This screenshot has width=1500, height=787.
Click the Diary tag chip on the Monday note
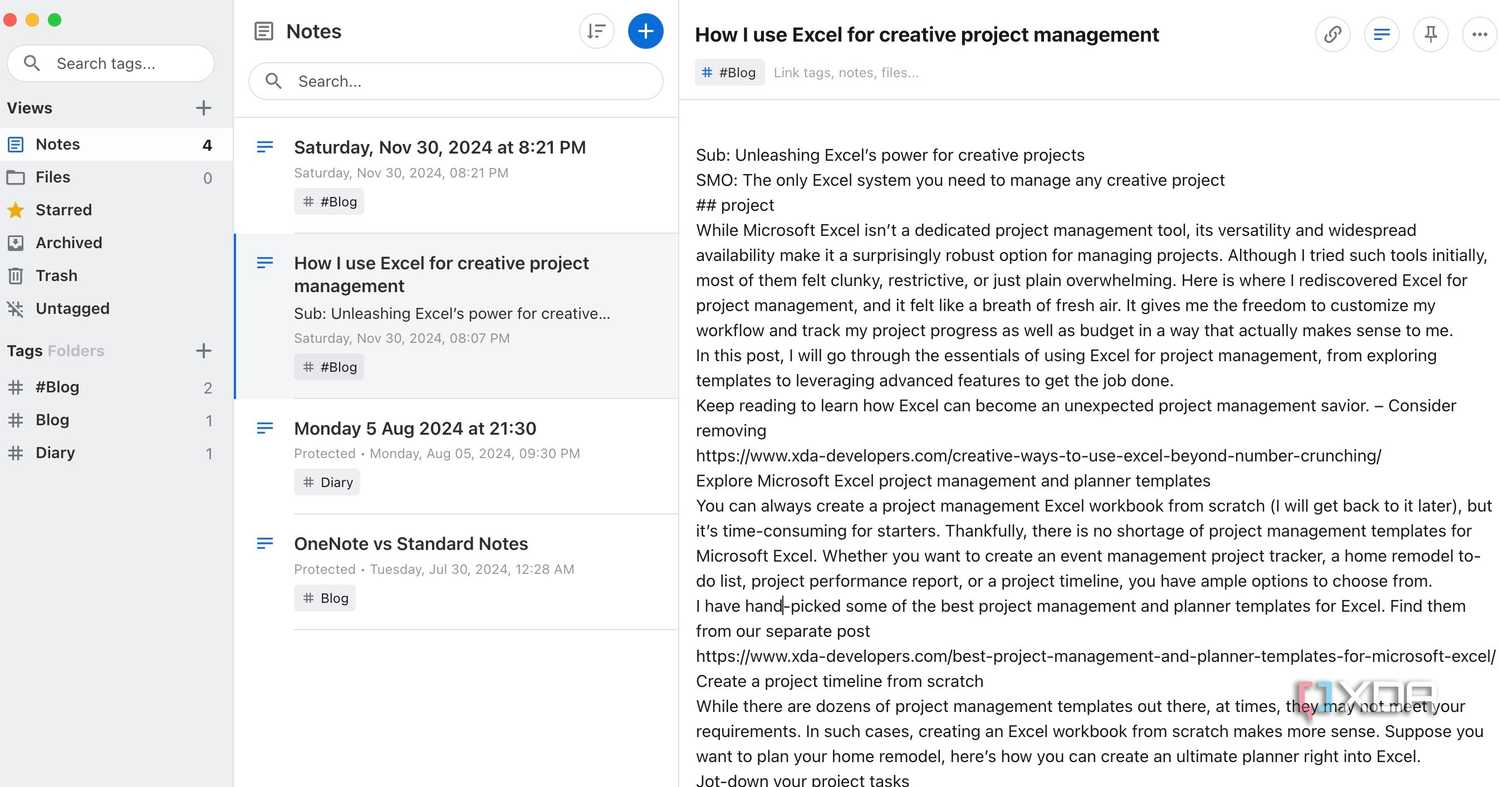[326, 482]
